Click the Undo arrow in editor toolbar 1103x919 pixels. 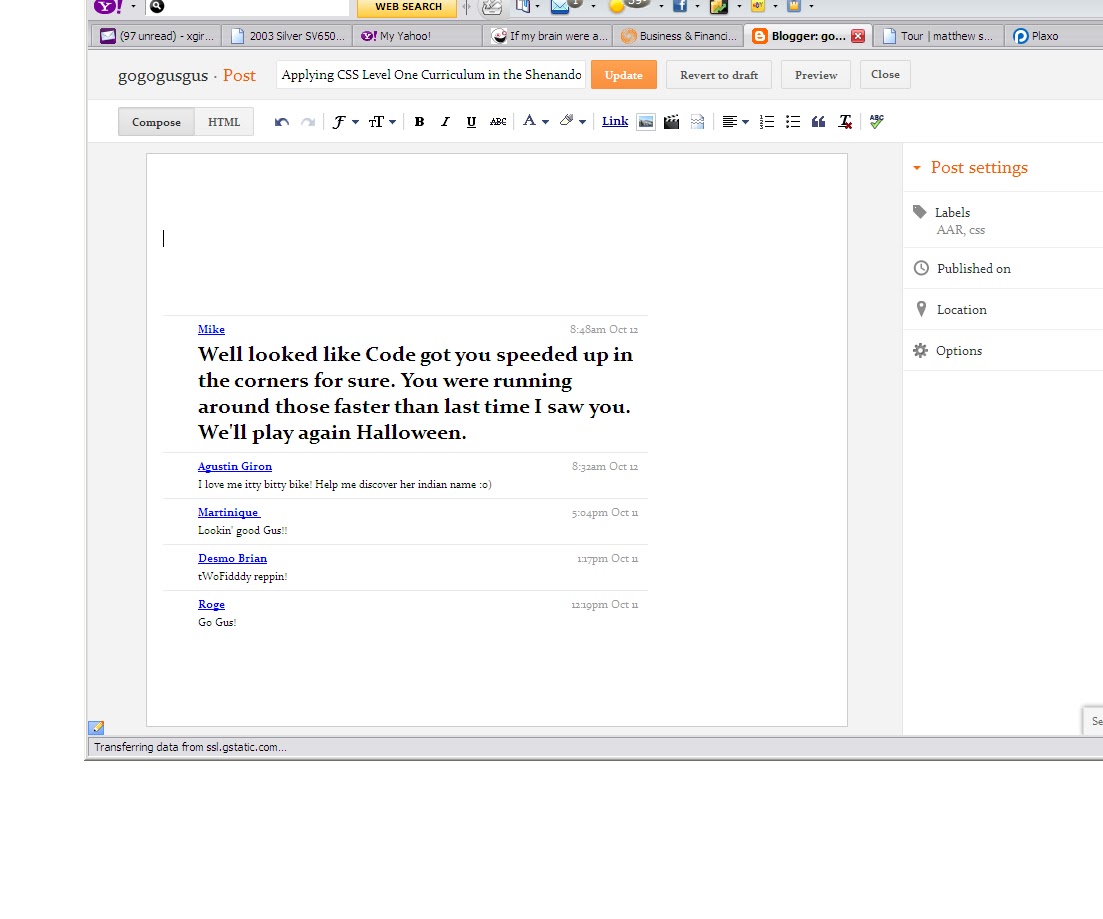282,122
